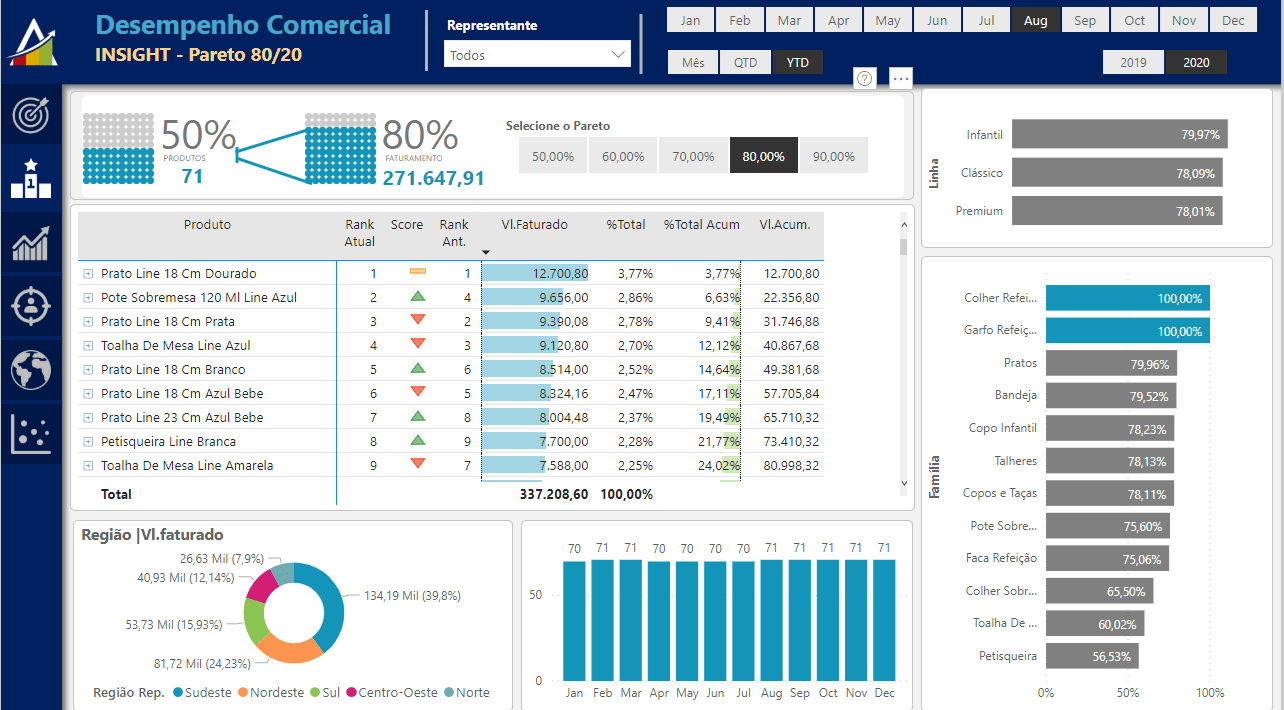Open the more options ellipsis menu
This screenshot has width=1284, height=710.
(x=900, y=79)
